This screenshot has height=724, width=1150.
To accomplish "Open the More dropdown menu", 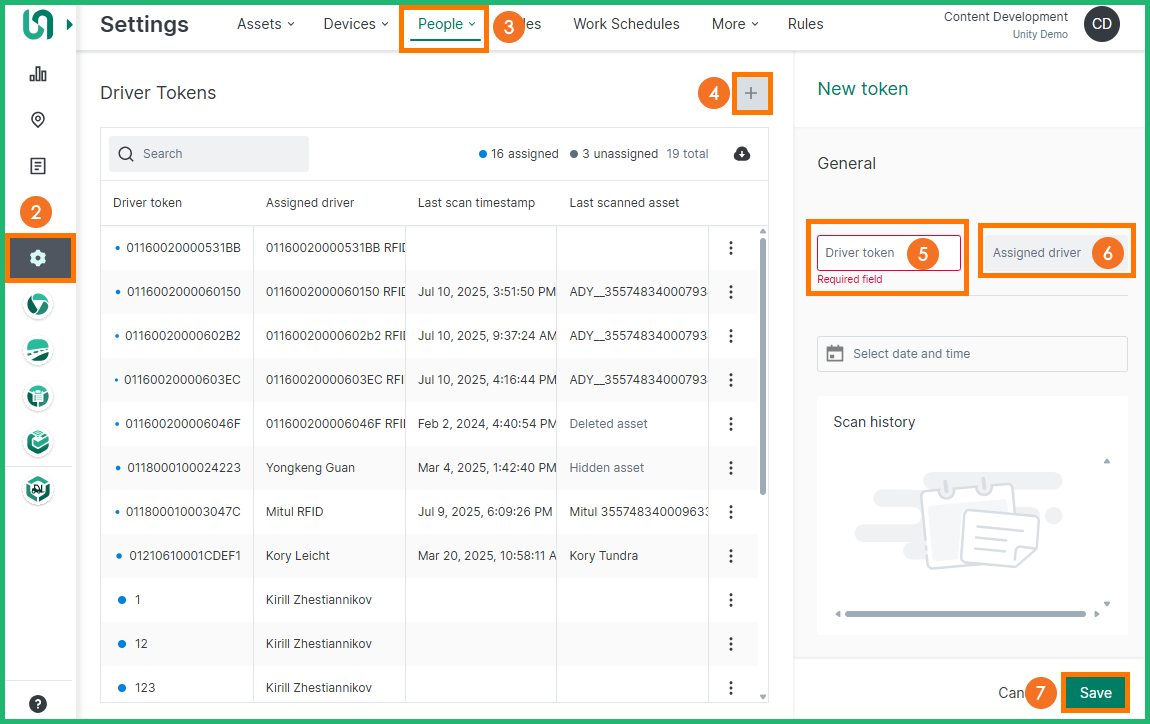I will (735, 24).
